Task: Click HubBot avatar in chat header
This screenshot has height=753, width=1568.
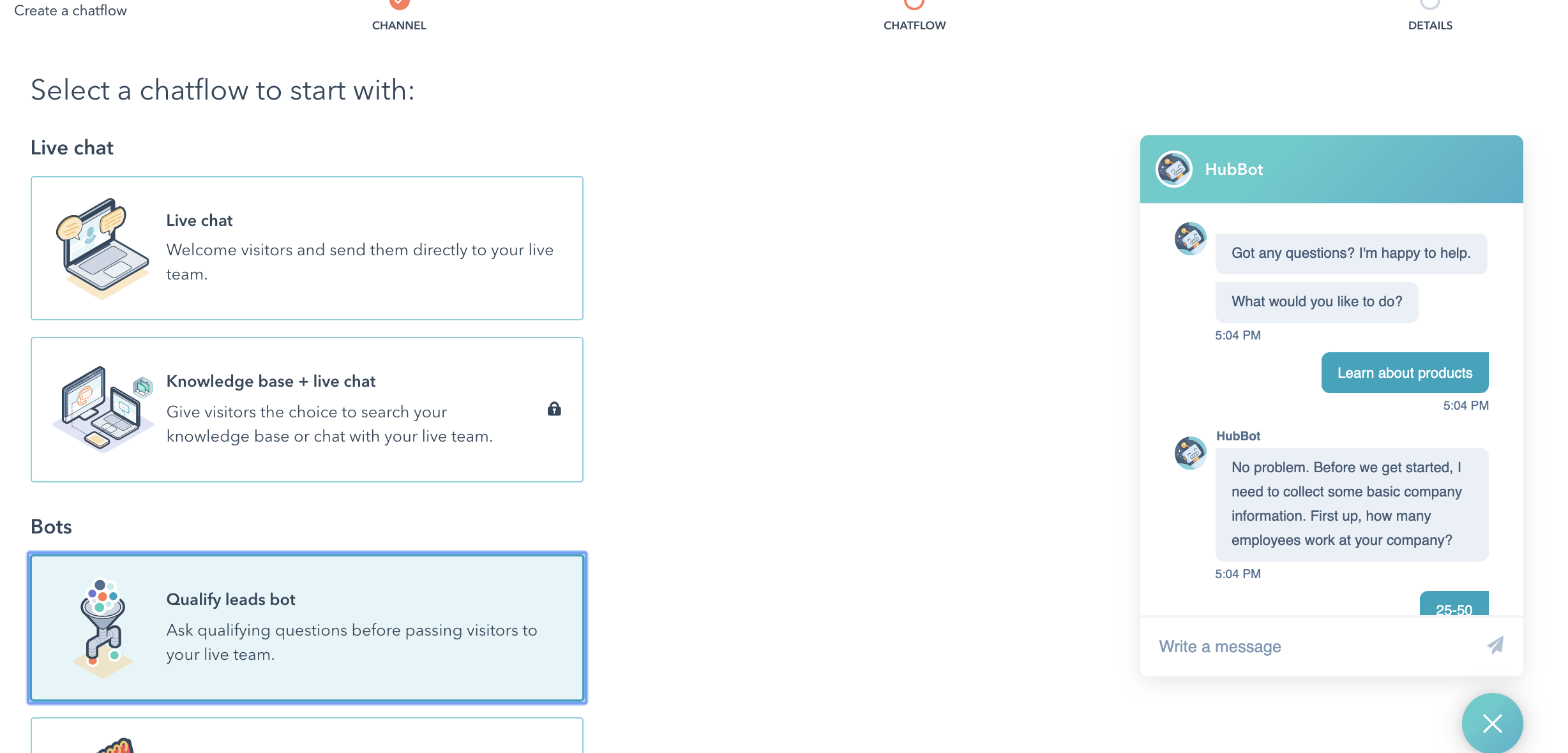Action: coord(1173,169)
